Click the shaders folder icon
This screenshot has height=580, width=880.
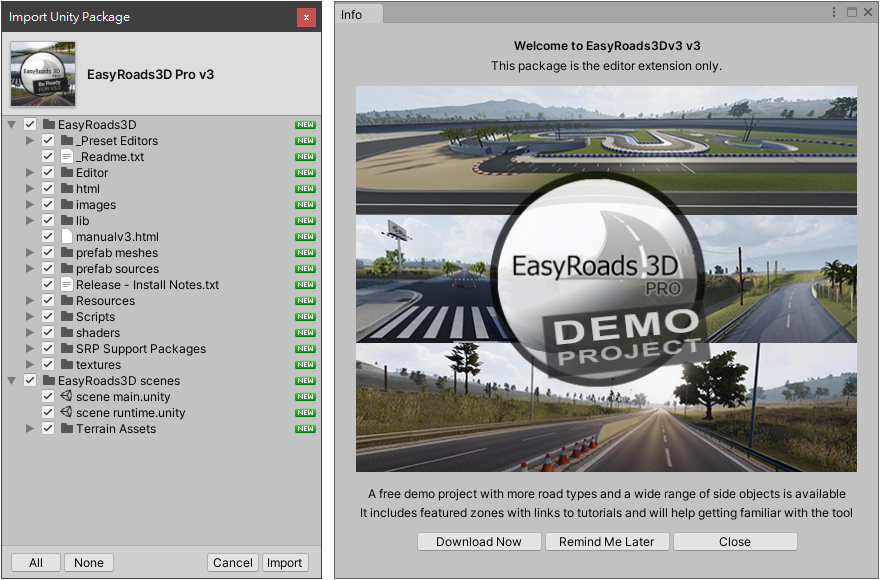click(x=66, y=333)
